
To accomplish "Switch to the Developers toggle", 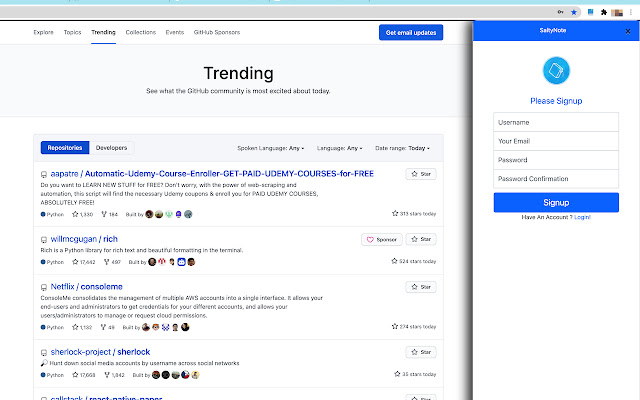I will click(111, 148).
